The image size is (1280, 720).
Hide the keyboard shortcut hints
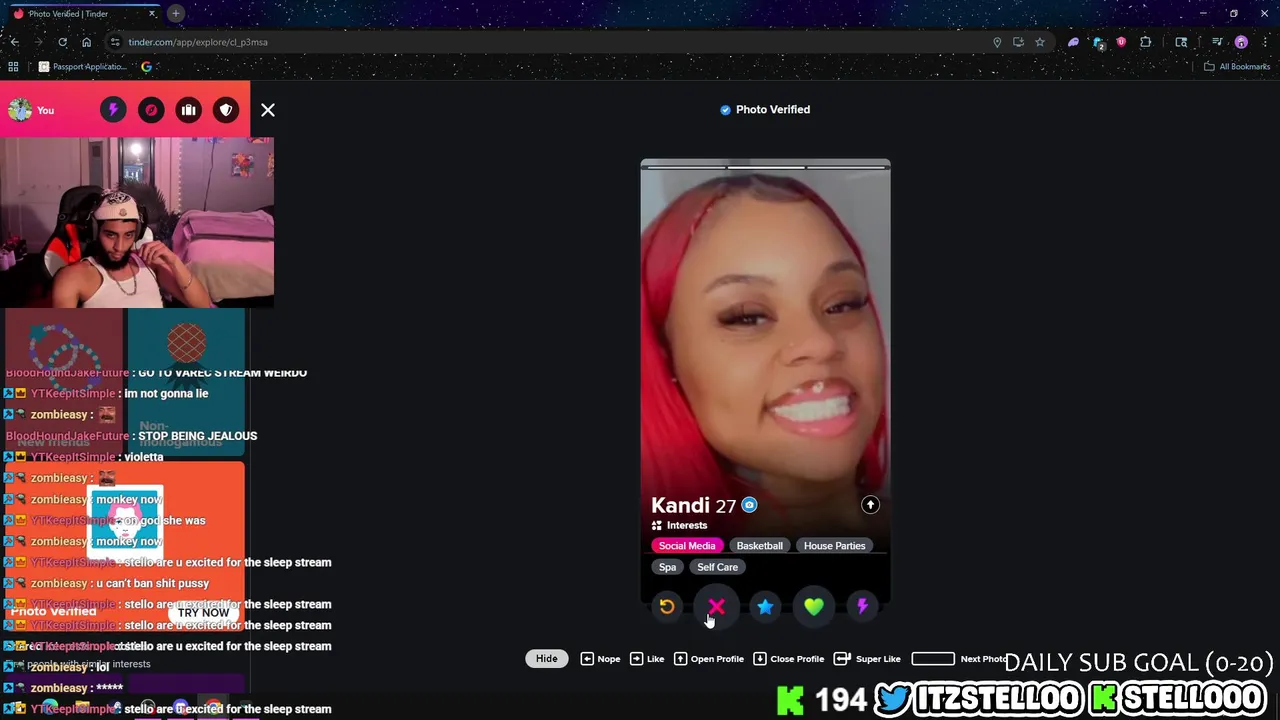pos(546,658)
